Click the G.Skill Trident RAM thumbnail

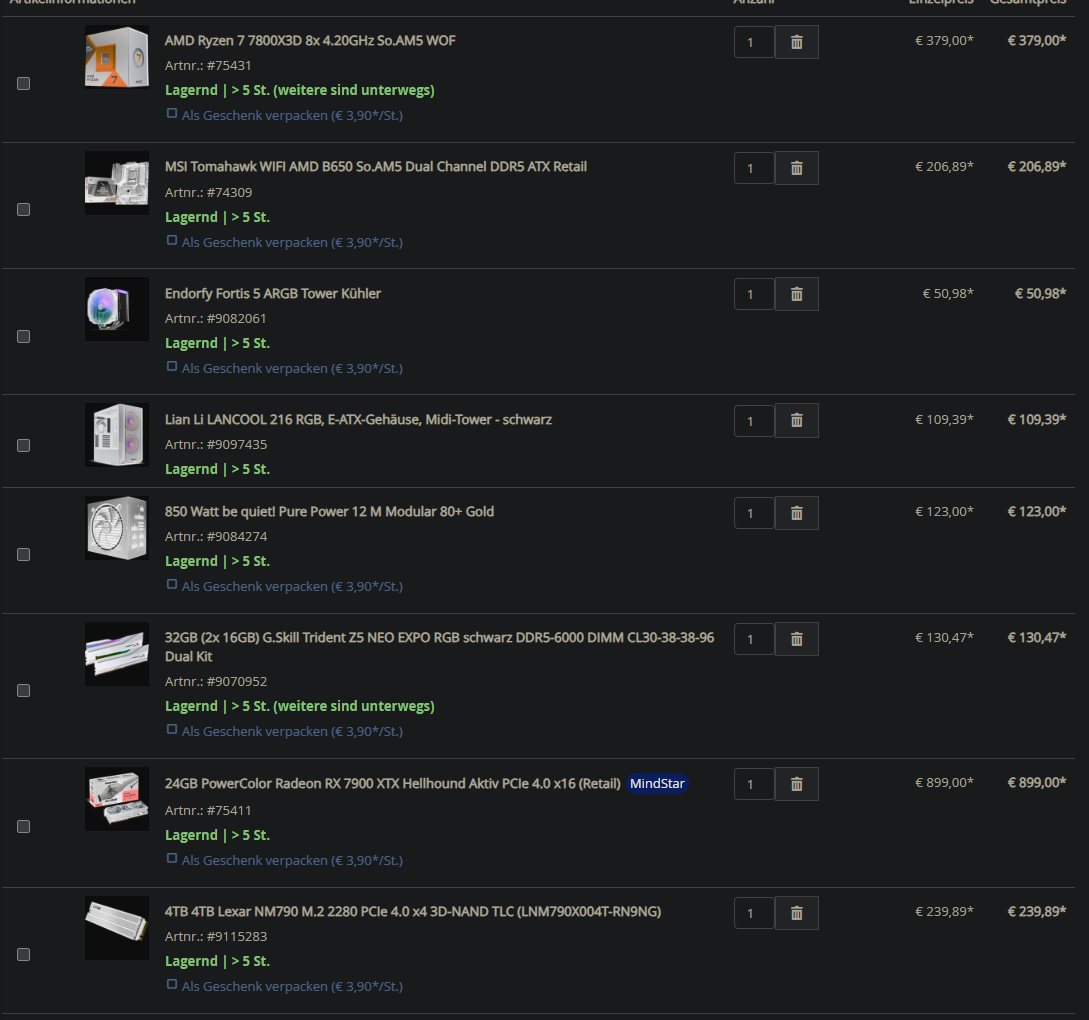click(117, 654)
